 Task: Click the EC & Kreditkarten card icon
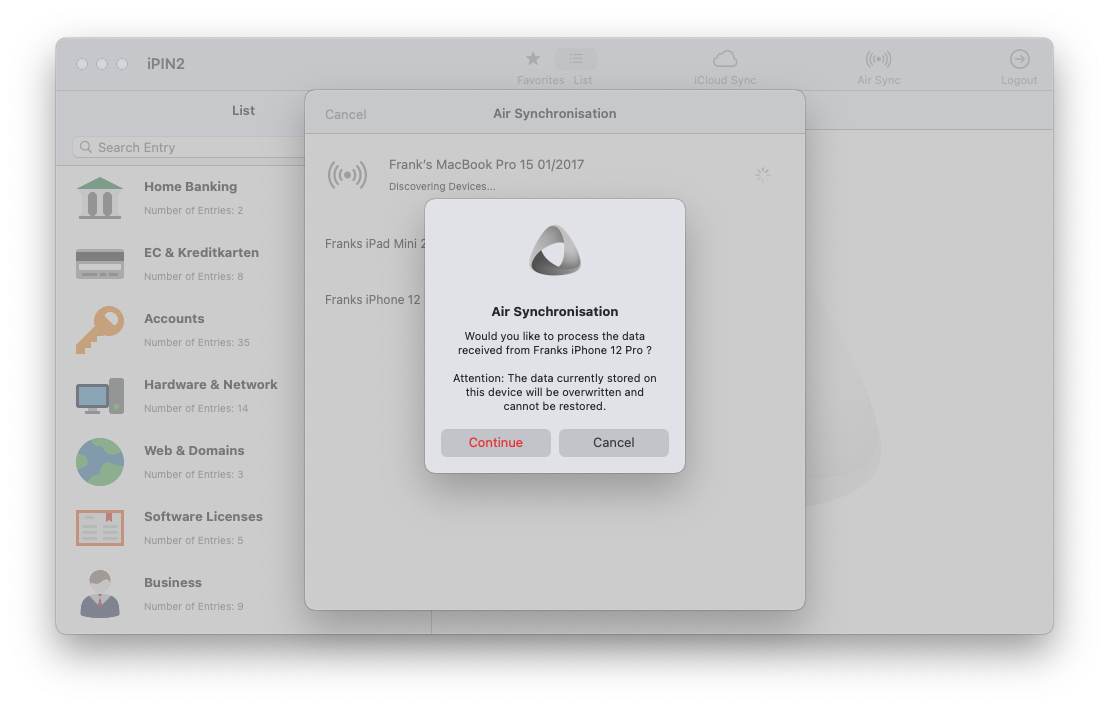pyautogui.click(x=100, y=264)
